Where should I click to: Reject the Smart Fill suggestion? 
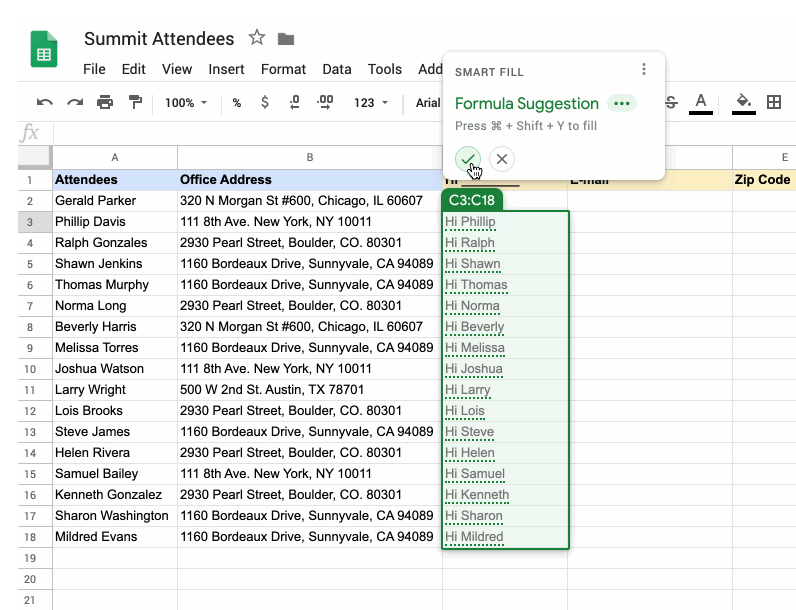coord(502,159)
